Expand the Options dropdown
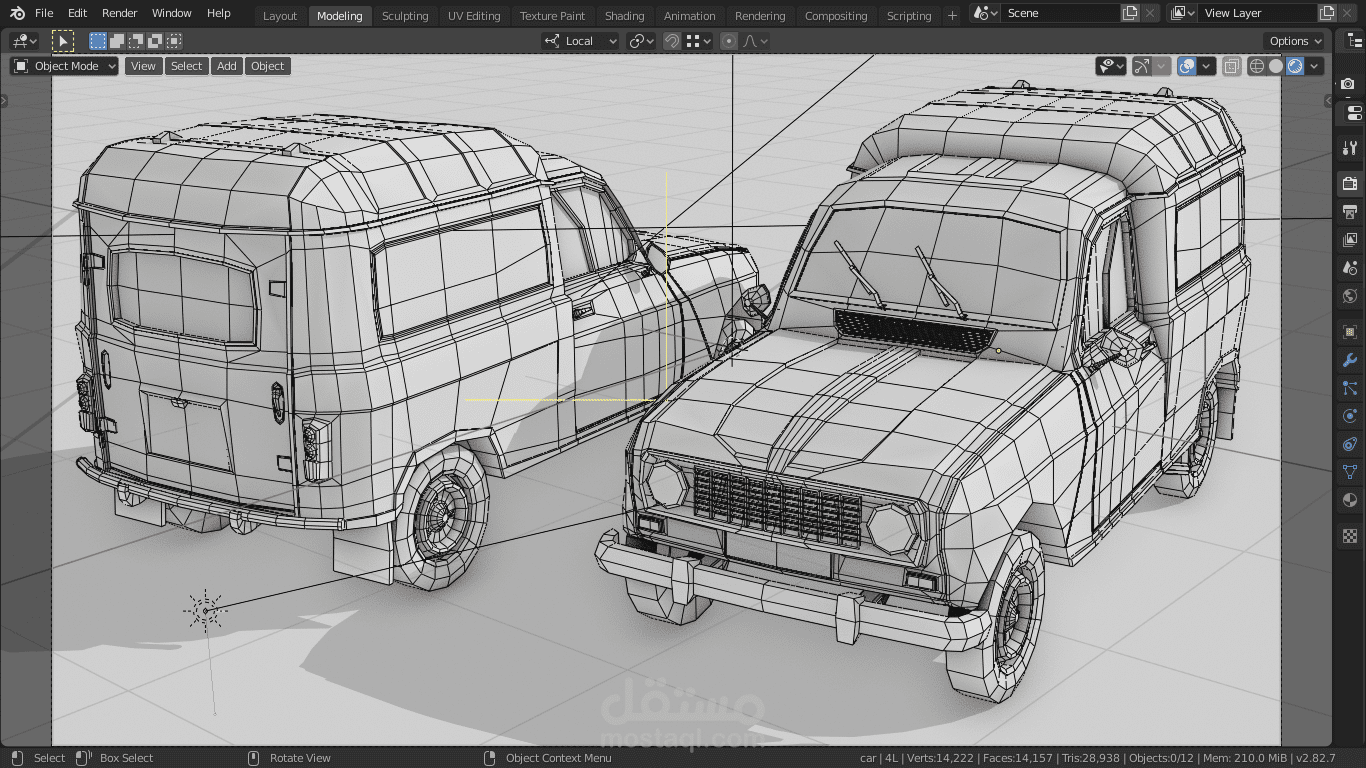The width and height of the screenshot is (1366, 768). (1295, 41)
